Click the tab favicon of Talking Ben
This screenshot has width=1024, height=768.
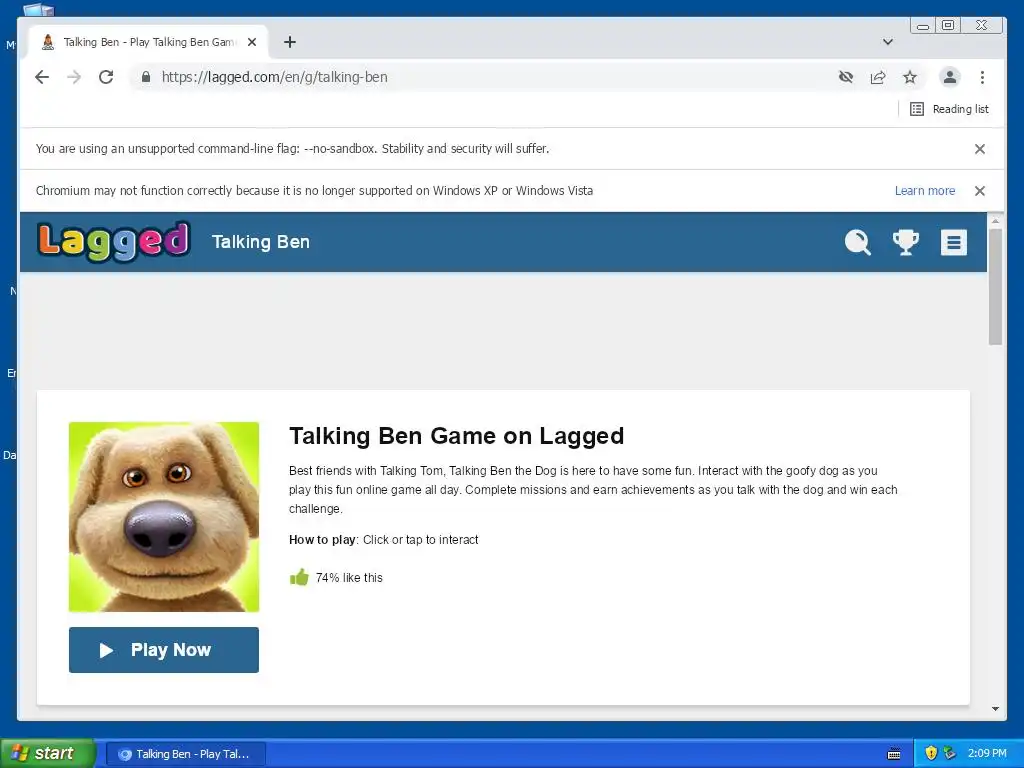[48, 42]
